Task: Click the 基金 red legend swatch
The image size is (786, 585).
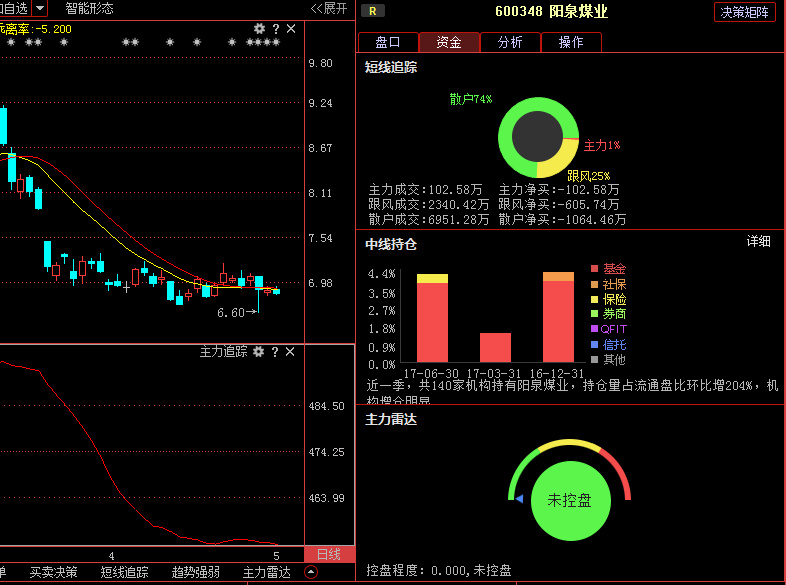Action: [594, 269]
